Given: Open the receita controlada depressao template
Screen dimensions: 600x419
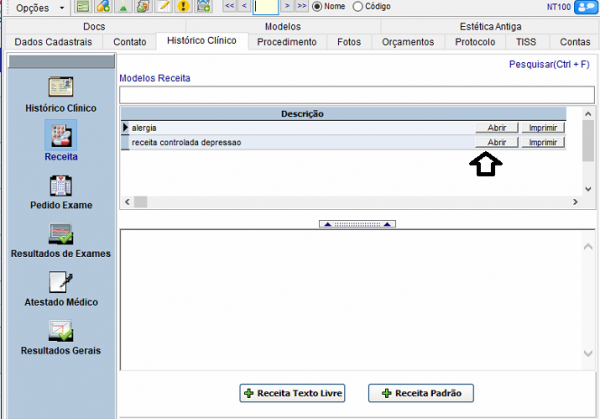Looking at the screenshot, I should (x=496, y=143).
